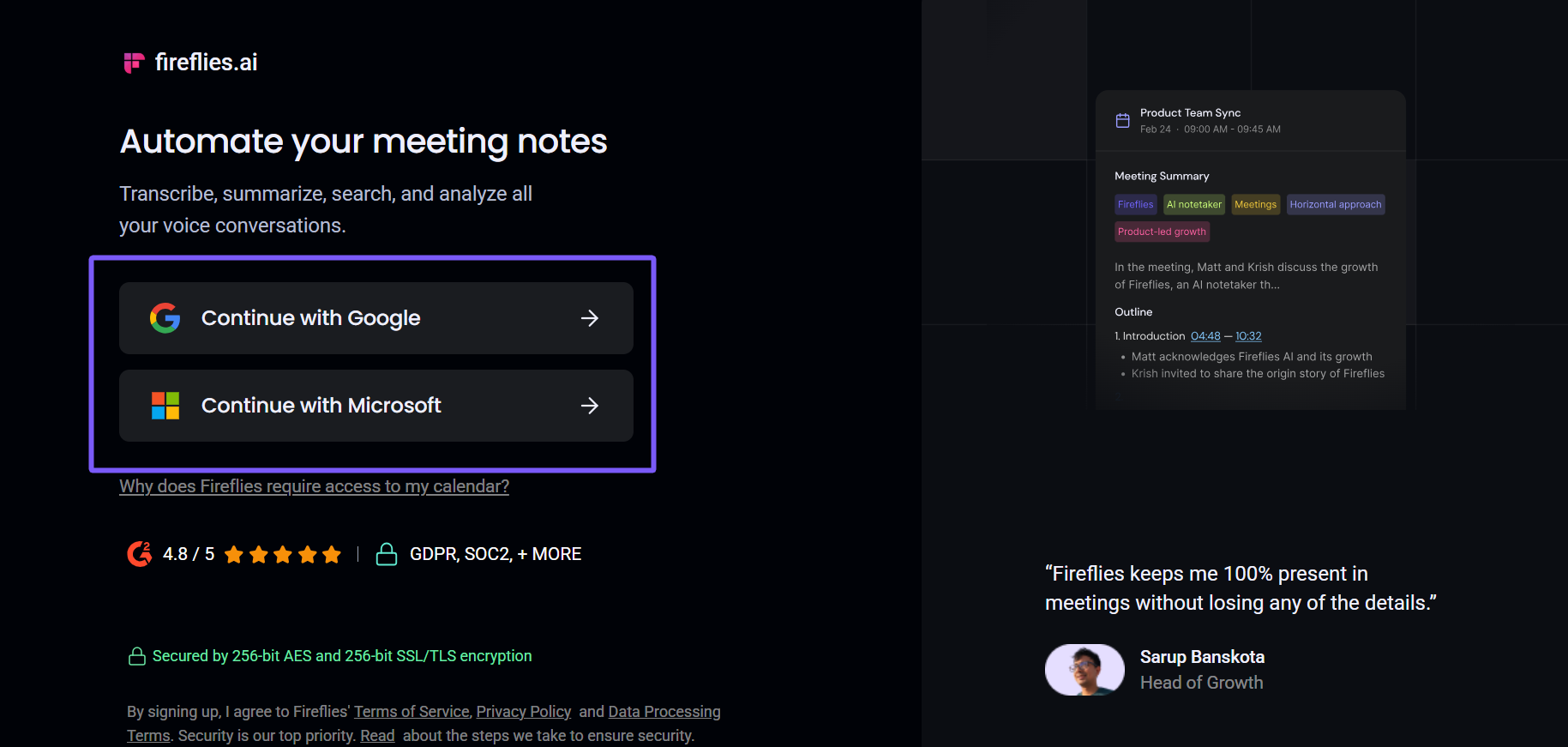Click the Fireflies.ai logo icon

point(134,63)
